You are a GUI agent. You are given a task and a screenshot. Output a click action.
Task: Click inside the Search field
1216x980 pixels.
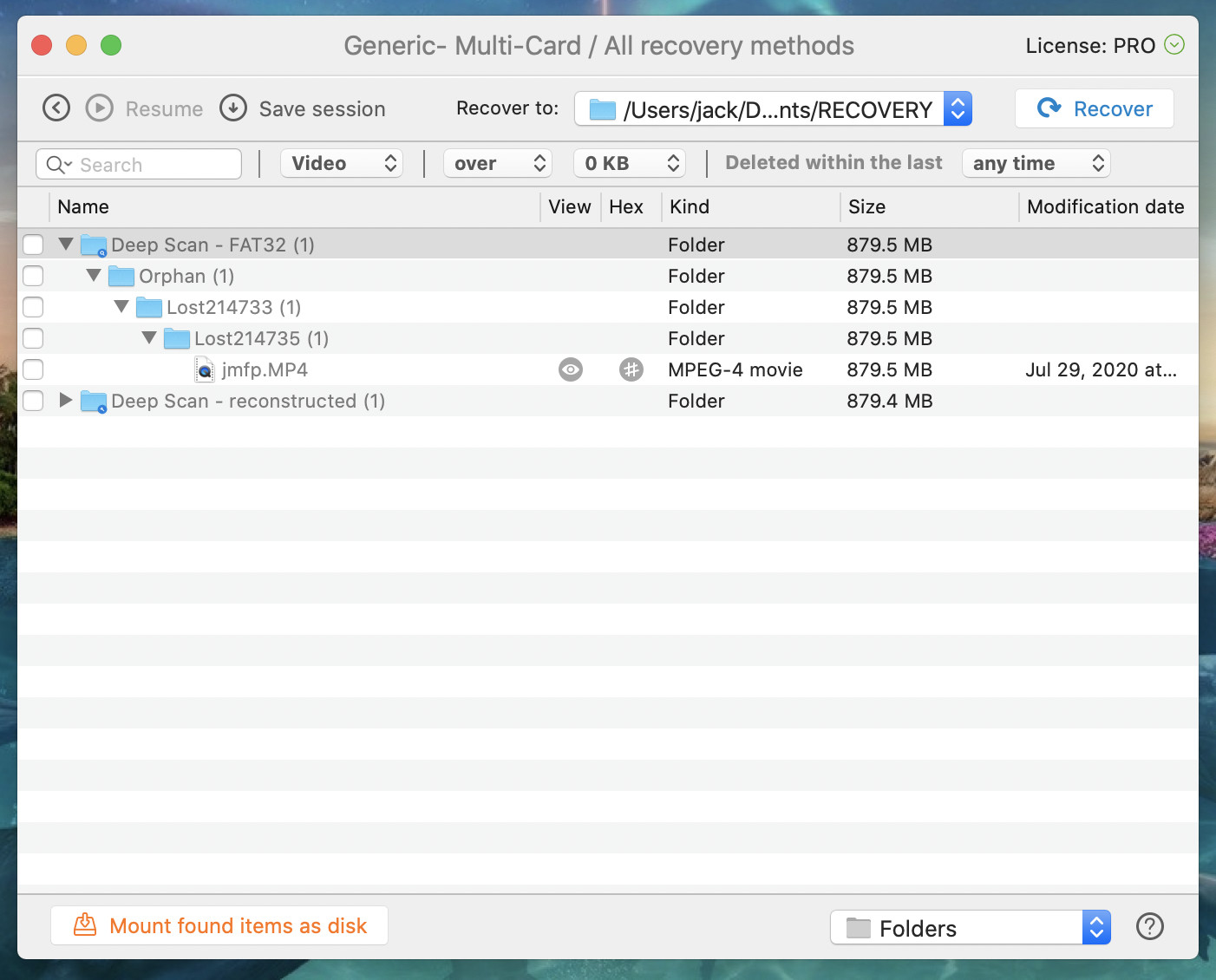tap(139, 164)
